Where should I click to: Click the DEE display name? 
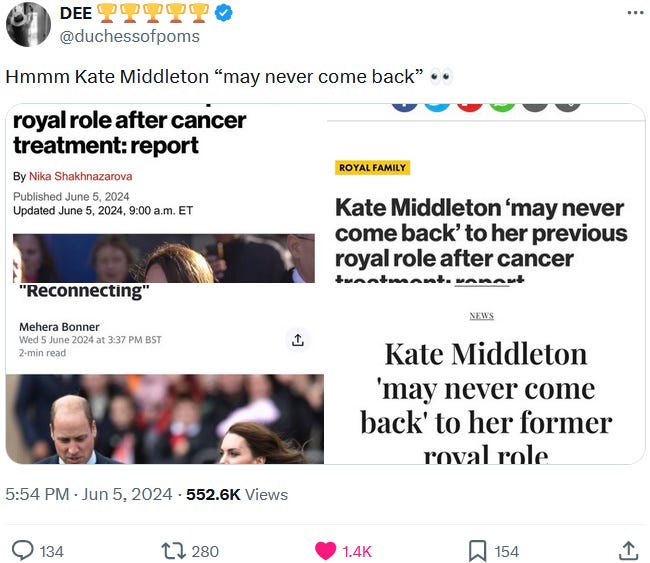pyautogui.click(x=76, y=13)
